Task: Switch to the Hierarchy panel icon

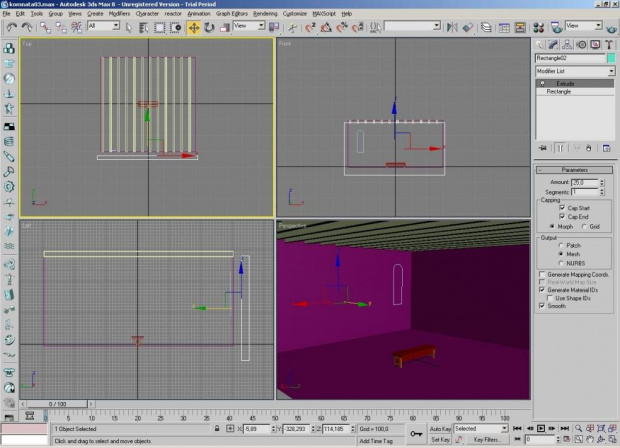Action: pos(567,45)
